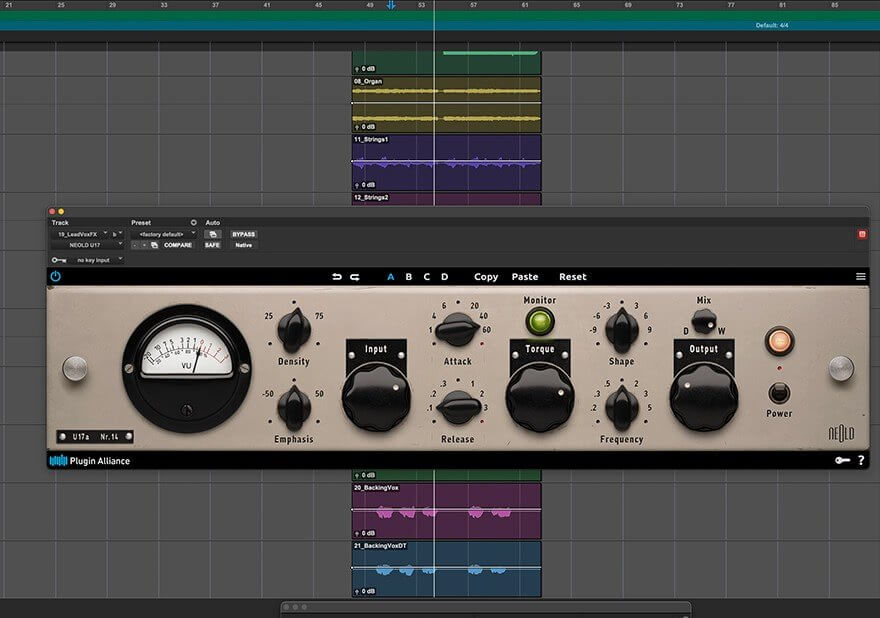Screen dimensions: 880x618
Task: Open the hamburger menu in plugin toolbar
Action: pyautogui.click(x=860, y=277)
